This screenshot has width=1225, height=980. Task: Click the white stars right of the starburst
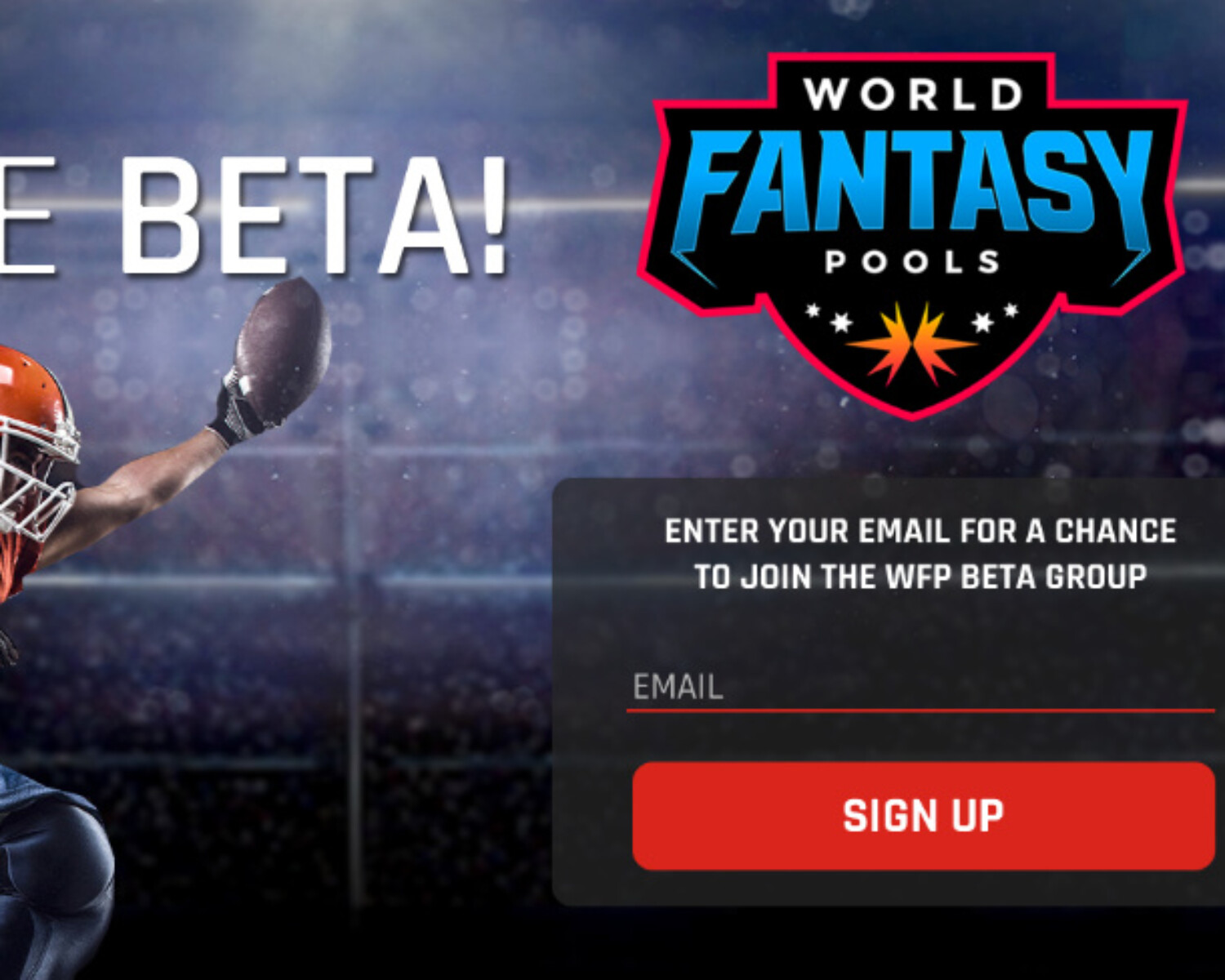coord(995,317)
